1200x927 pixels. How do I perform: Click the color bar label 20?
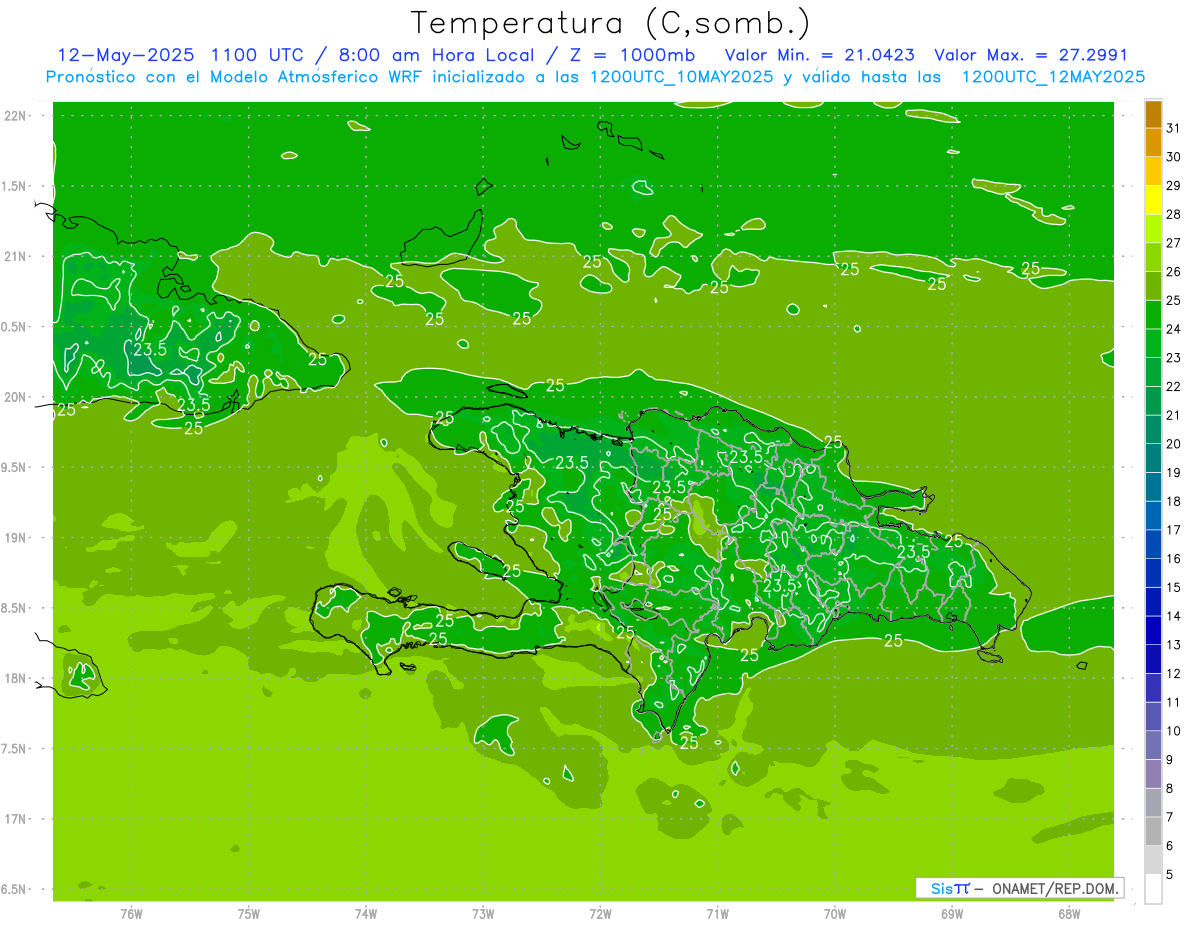(x=1174, y=444)
